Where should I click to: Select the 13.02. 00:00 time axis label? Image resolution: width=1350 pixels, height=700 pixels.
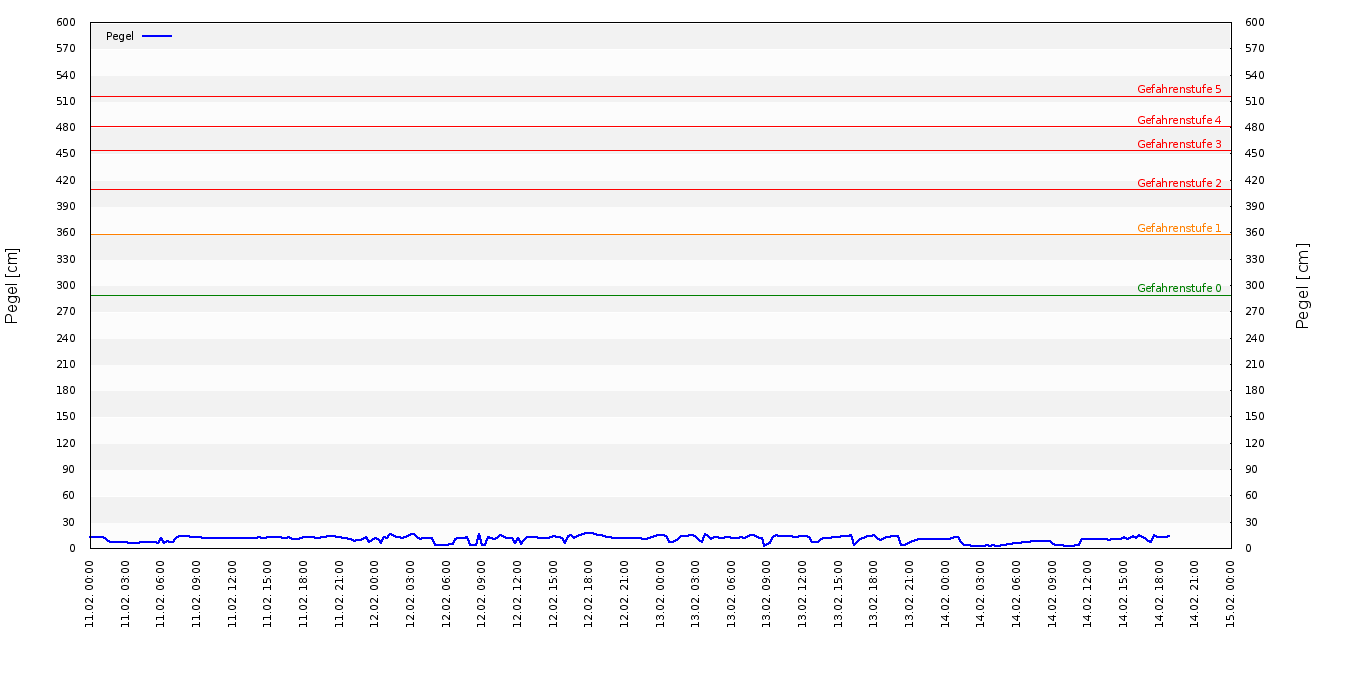tap(660, 593)
